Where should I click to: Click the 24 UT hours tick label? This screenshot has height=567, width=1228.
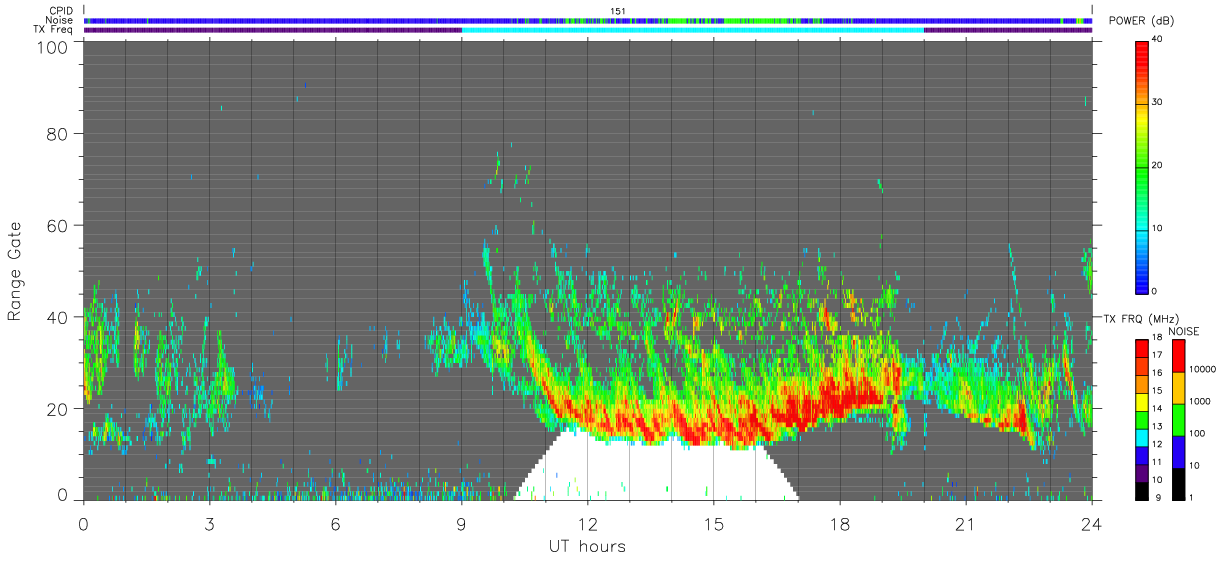(x=1092, y=525)
